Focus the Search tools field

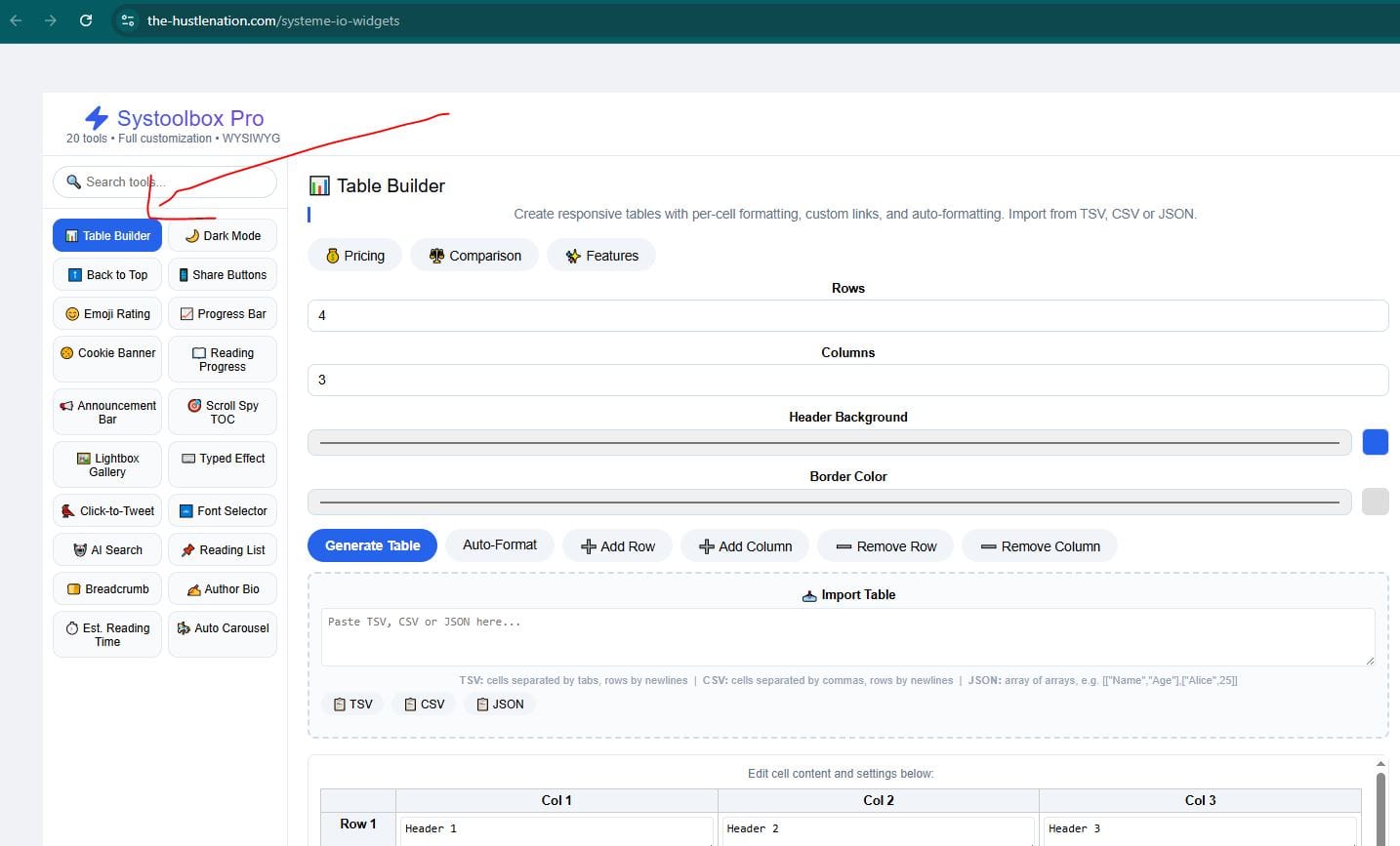click(165, 181)
